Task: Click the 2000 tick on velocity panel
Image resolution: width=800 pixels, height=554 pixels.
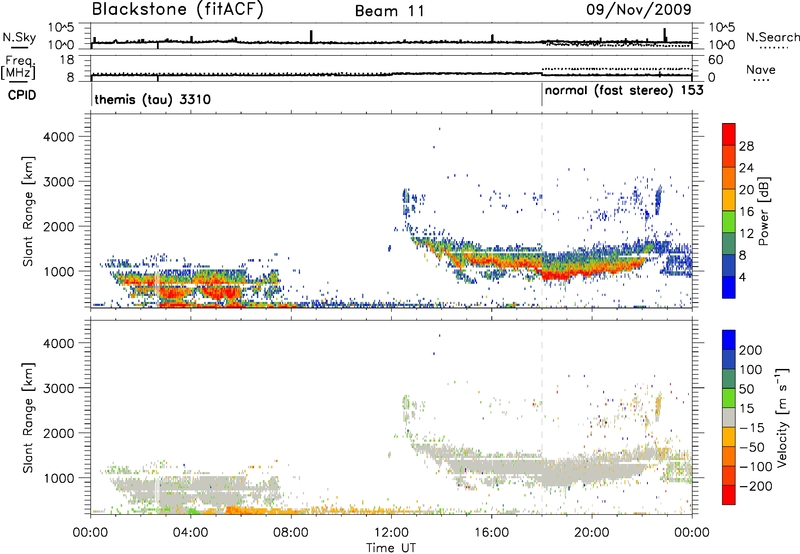Action: click(x=58, y=433)
